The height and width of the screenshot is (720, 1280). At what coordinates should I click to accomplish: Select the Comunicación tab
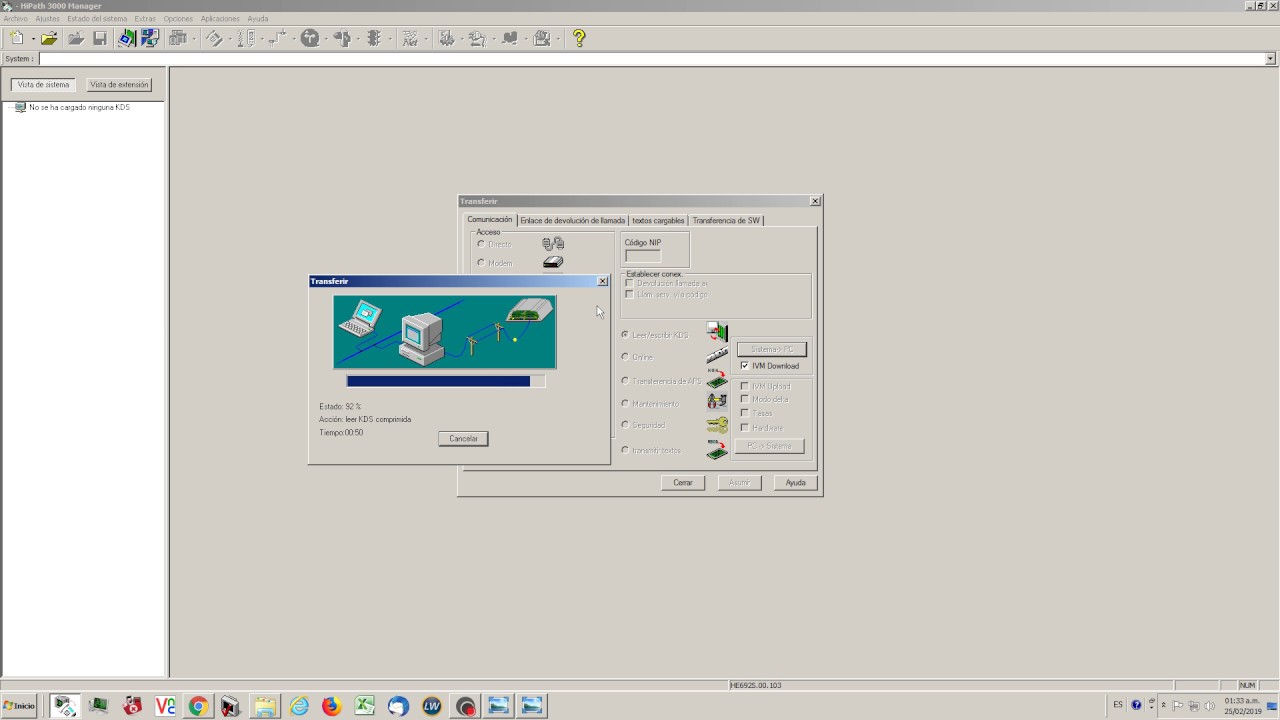tap(490, 219)
